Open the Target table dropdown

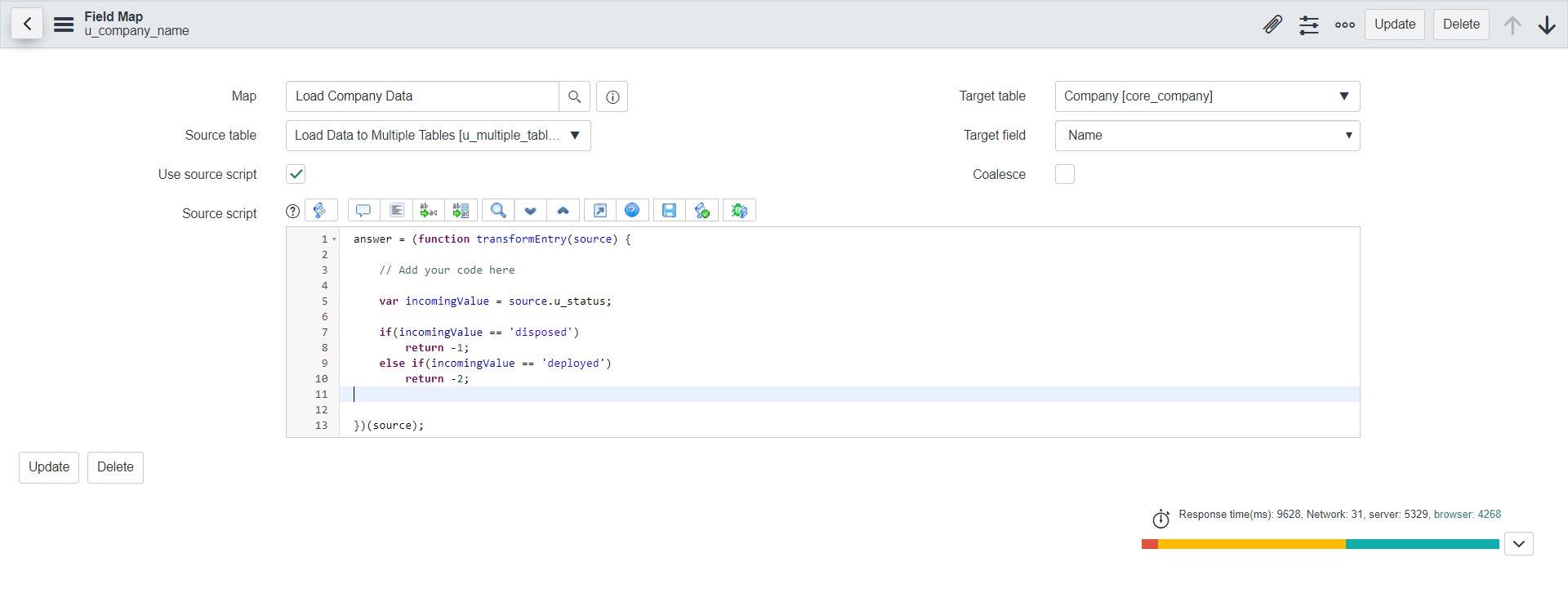click(1207, 96)
